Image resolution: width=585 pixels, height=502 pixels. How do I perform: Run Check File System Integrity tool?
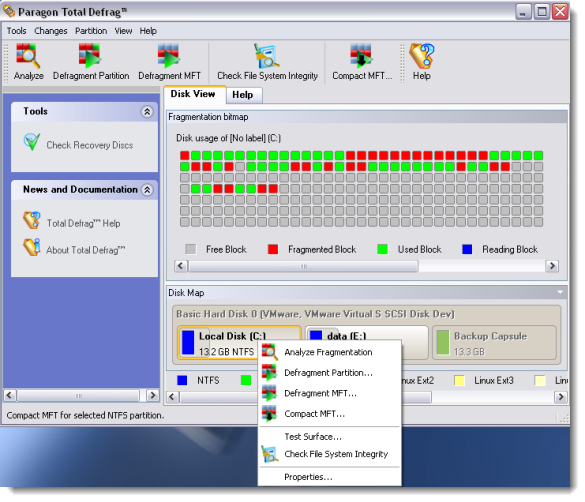[x=267, y=62]
